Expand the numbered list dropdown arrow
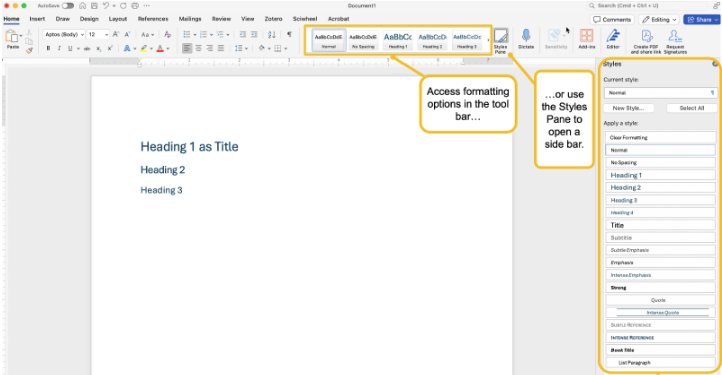 coord(211,35)
